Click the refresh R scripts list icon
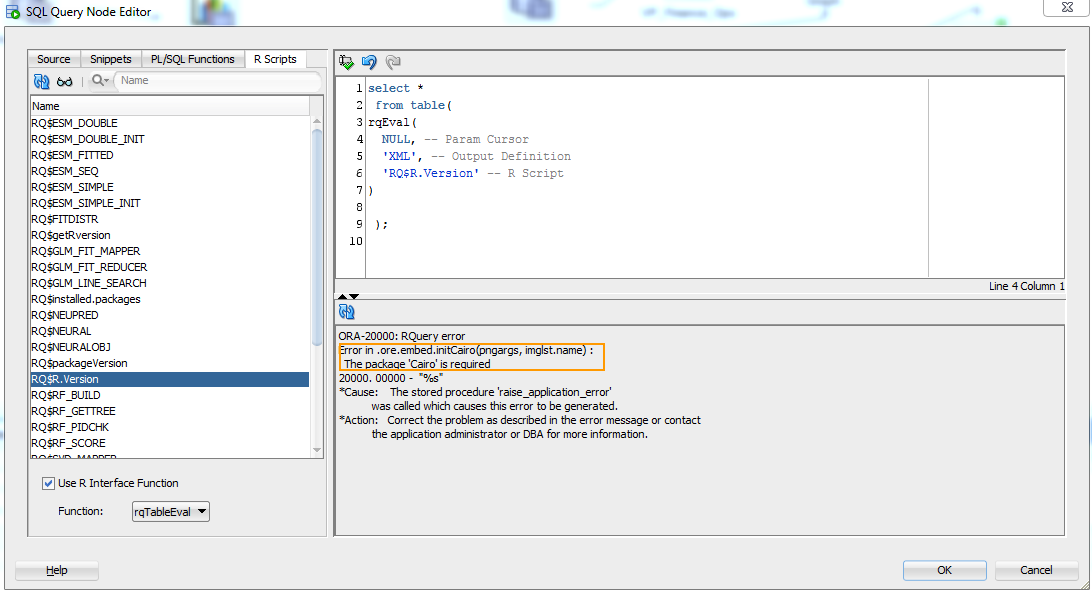Viewport: 1092px width, 590px height. coord(41,81)
